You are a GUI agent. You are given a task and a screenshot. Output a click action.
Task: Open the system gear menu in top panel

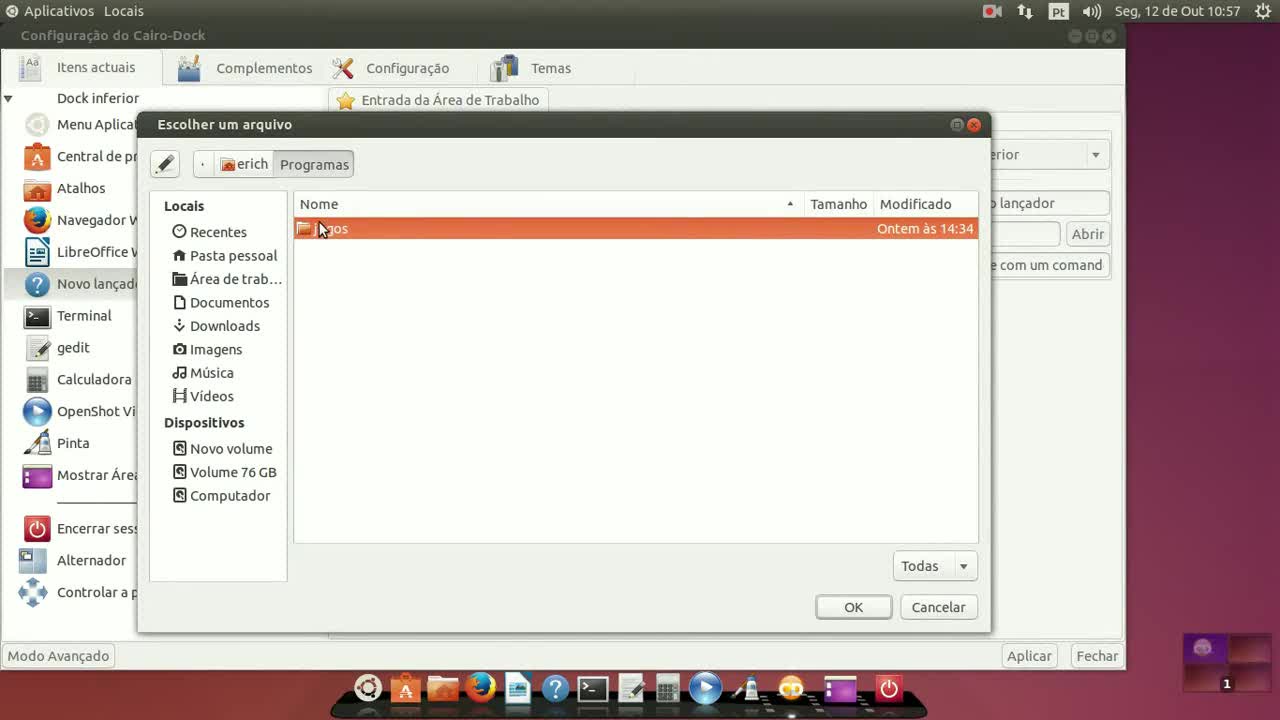point(1263,11)
